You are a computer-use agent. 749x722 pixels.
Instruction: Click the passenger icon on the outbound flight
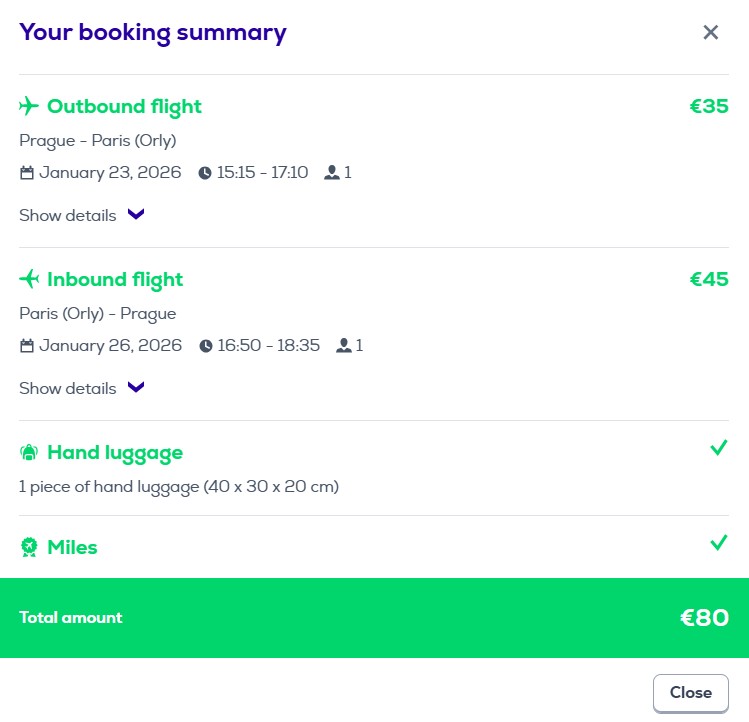coord(332,173)
